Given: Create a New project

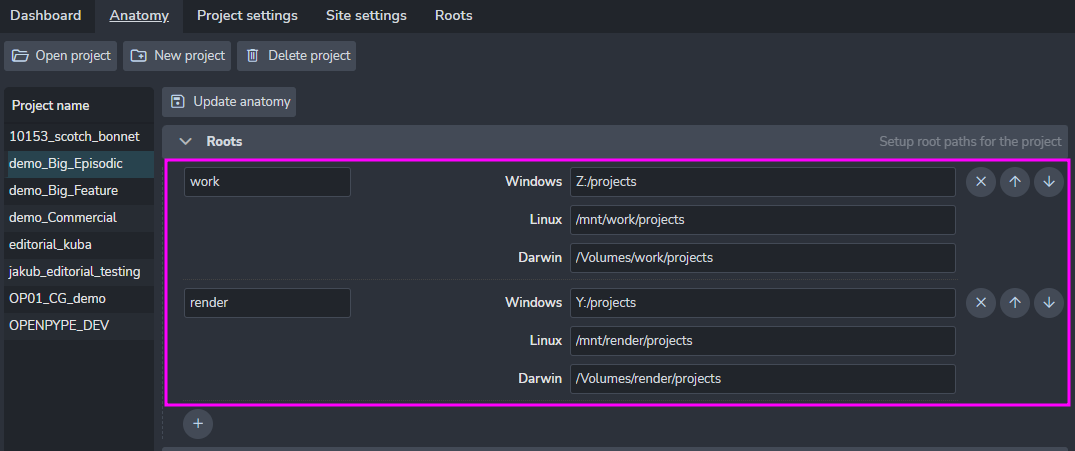Looking at the screenshot, I should 177,56.
